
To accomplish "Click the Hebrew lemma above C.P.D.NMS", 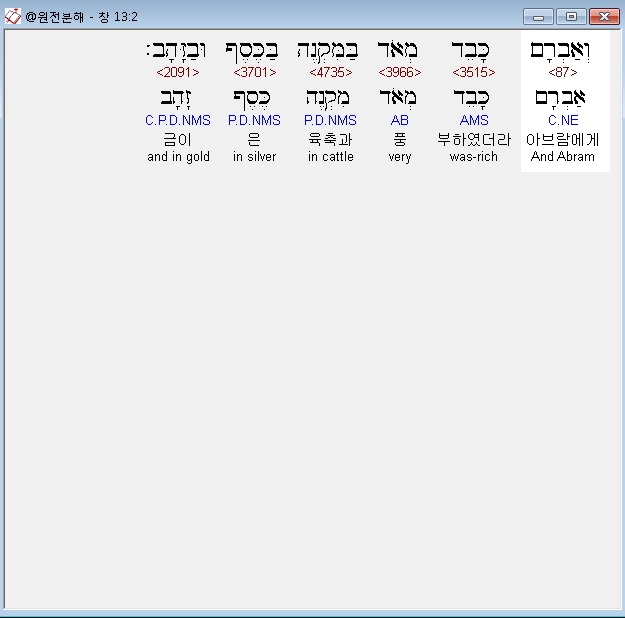I will pos(176,98).
